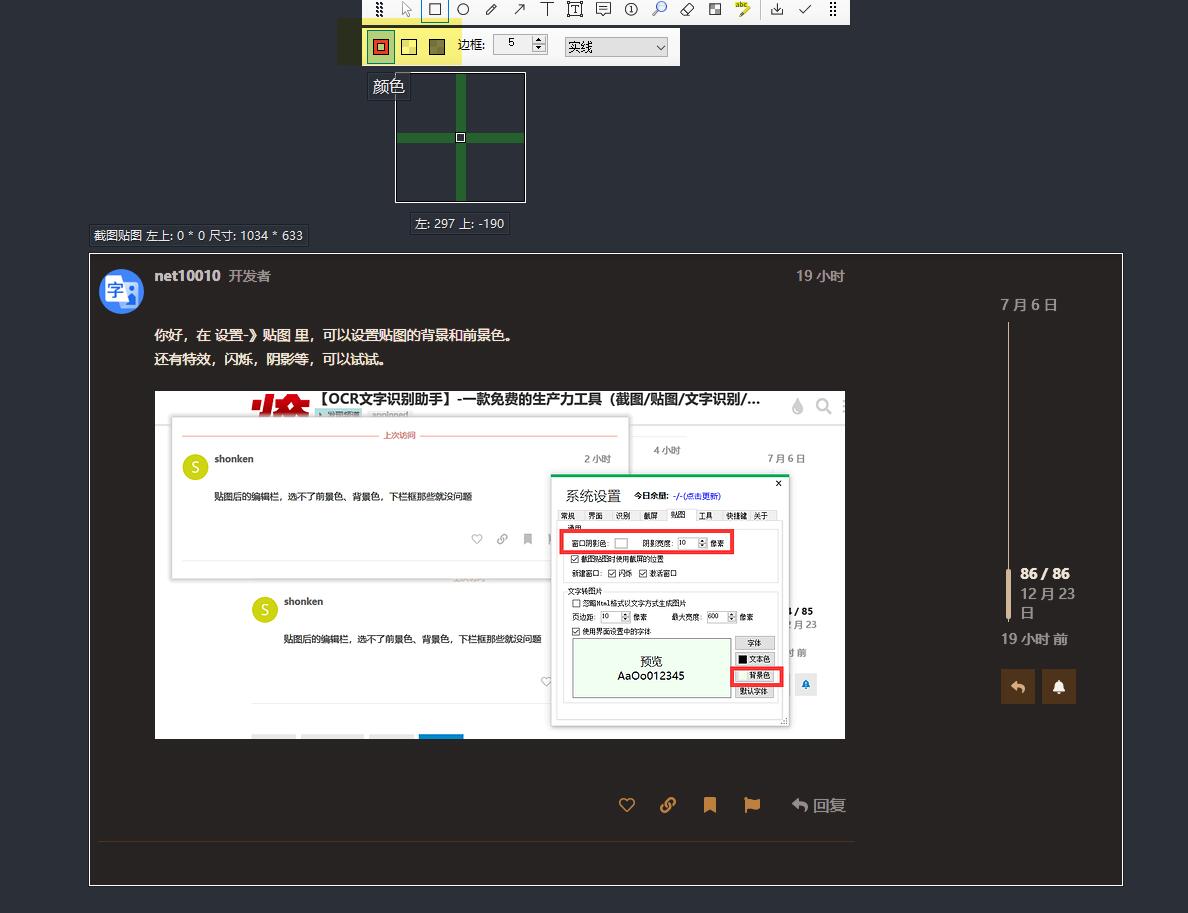This screenshot has width=1188, height=913.
Task: Select the abc highlighter tool
Action: tap(742, 10)
